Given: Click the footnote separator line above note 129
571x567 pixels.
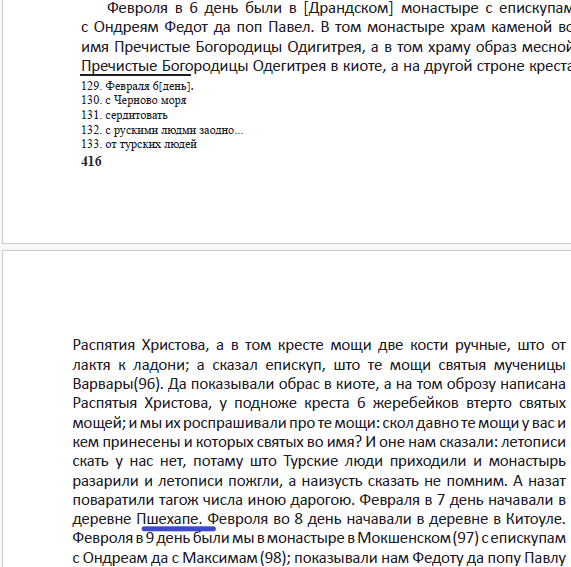Looking at the screenshot, I should pos(135,75).
